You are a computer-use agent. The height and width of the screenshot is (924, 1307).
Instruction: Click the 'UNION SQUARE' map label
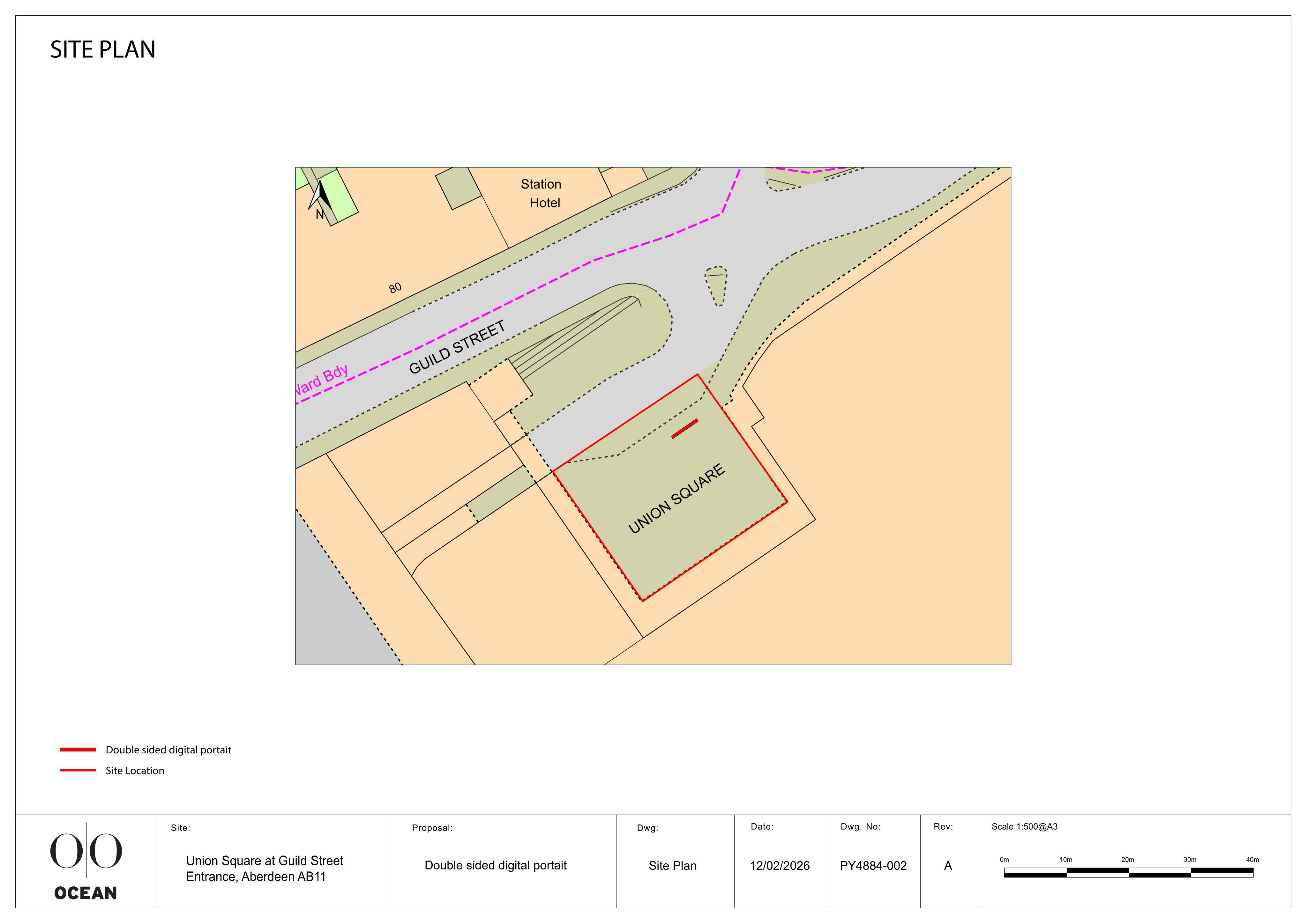click(677, 499)
